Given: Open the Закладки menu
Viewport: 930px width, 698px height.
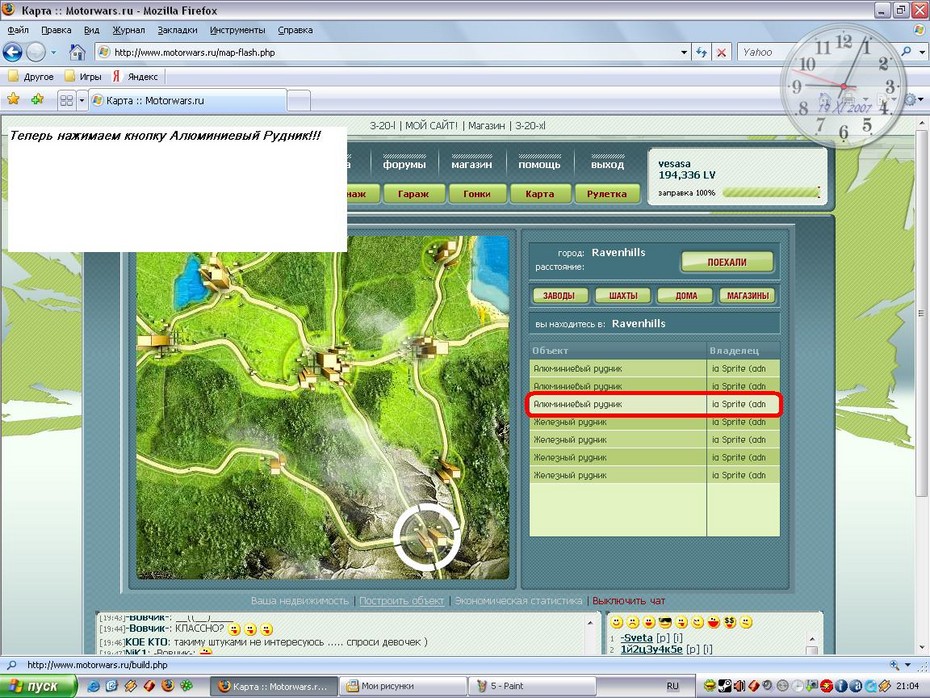Looking at the screenshot, I should point(177,30).
